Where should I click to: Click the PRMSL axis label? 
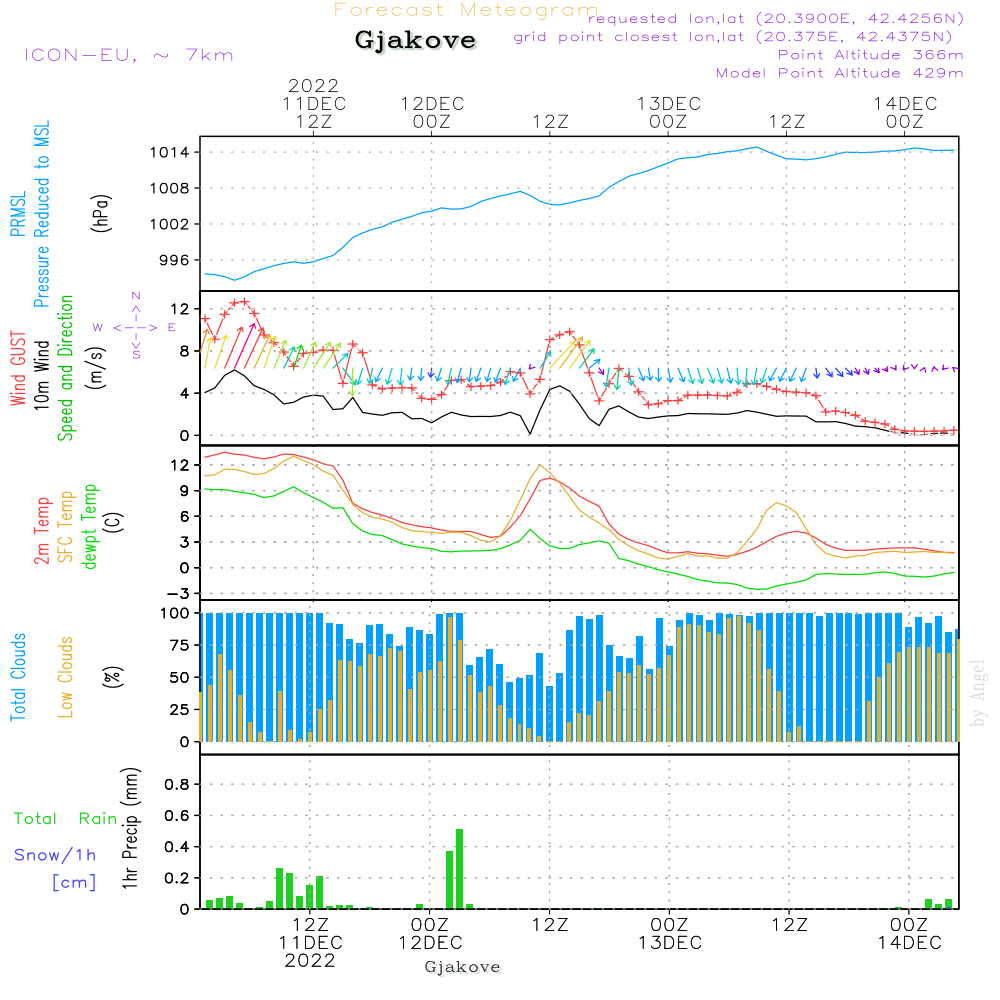18,214
